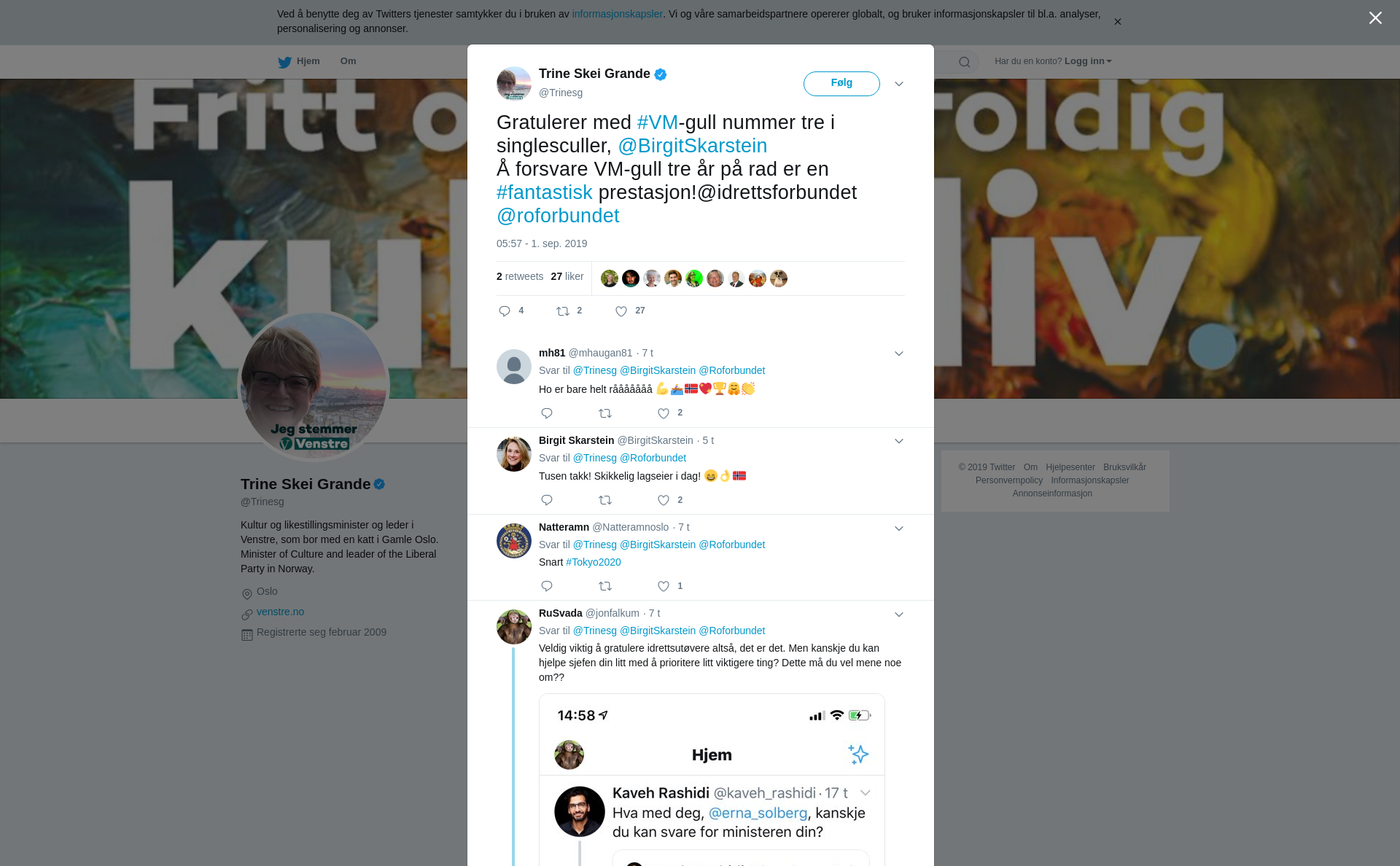Like mh81's reply tweet
Viewport: 1400px width, 866px height.
tap(664, 413)
